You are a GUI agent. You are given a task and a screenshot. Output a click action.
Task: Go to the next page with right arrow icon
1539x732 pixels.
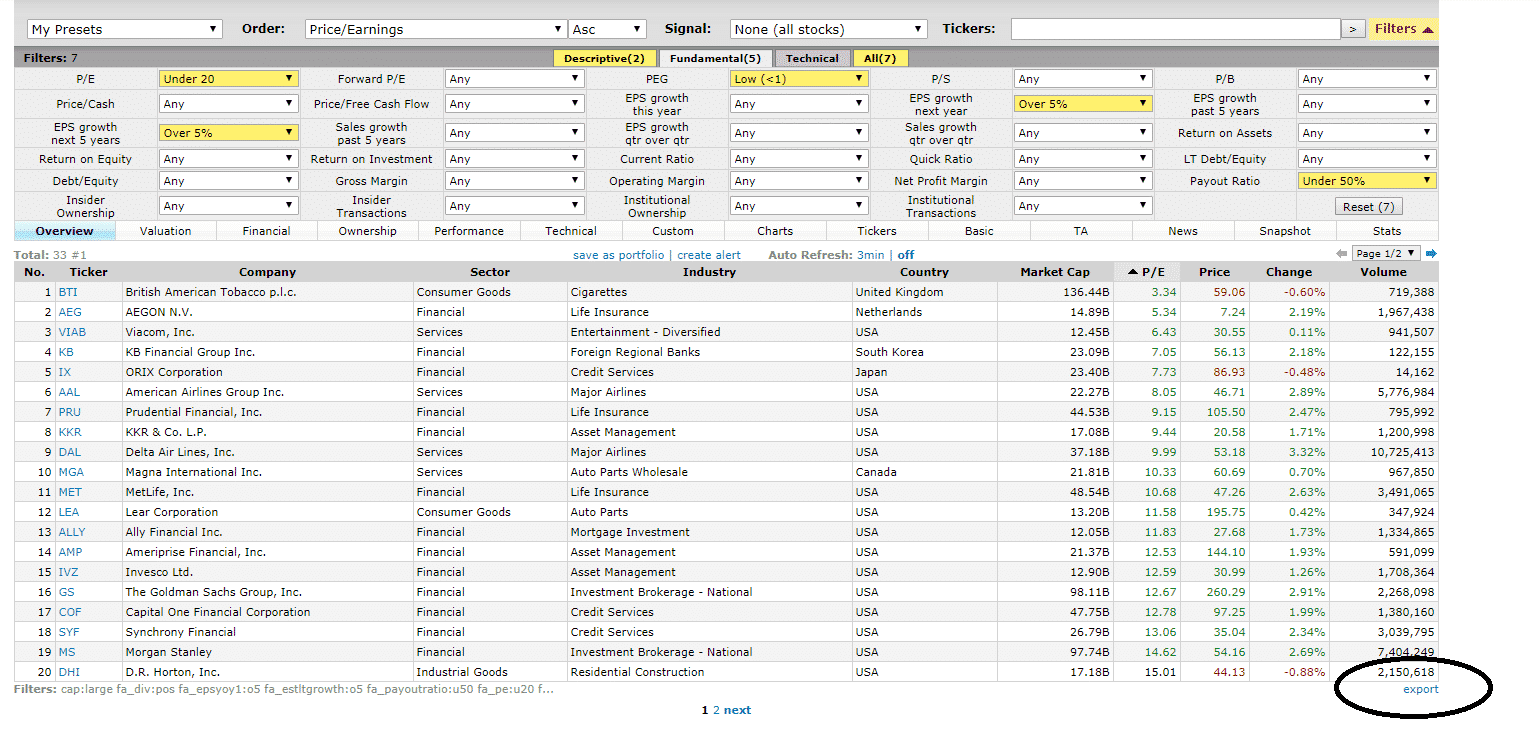[x=1431, y=254]
